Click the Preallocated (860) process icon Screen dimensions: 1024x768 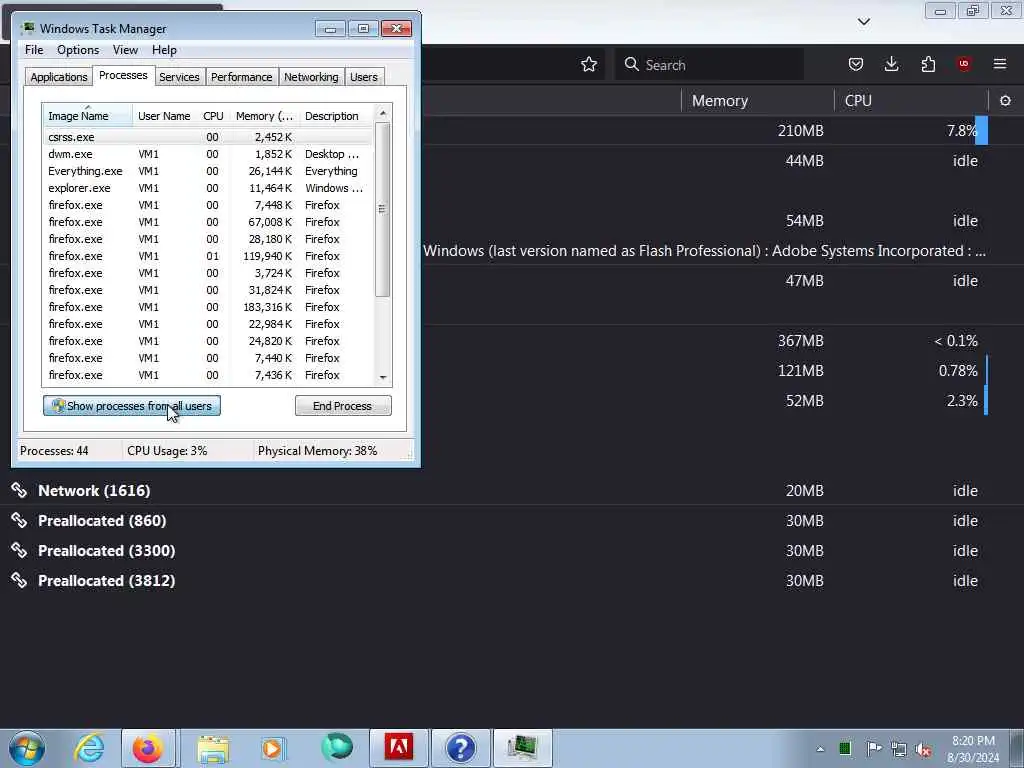pos(19,520)
